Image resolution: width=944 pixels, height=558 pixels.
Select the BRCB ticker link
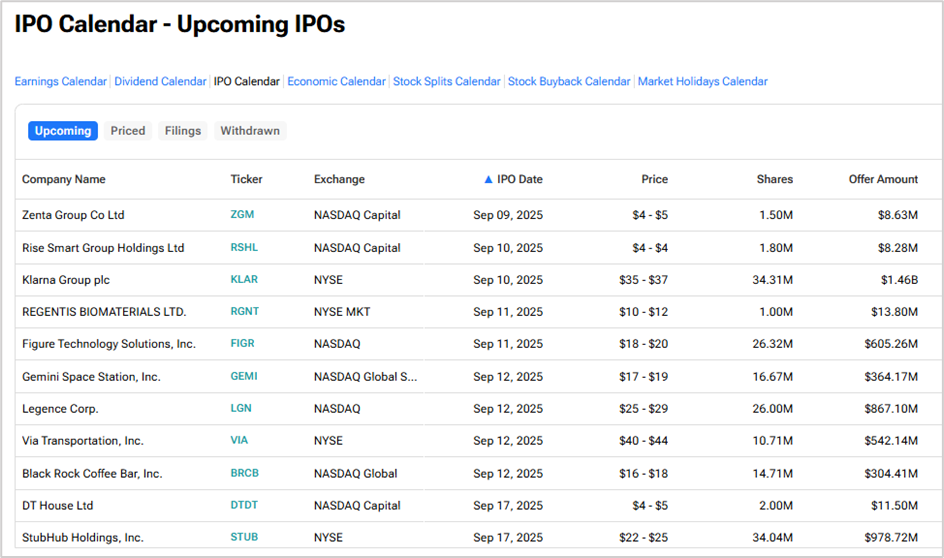tap(245, 474)
